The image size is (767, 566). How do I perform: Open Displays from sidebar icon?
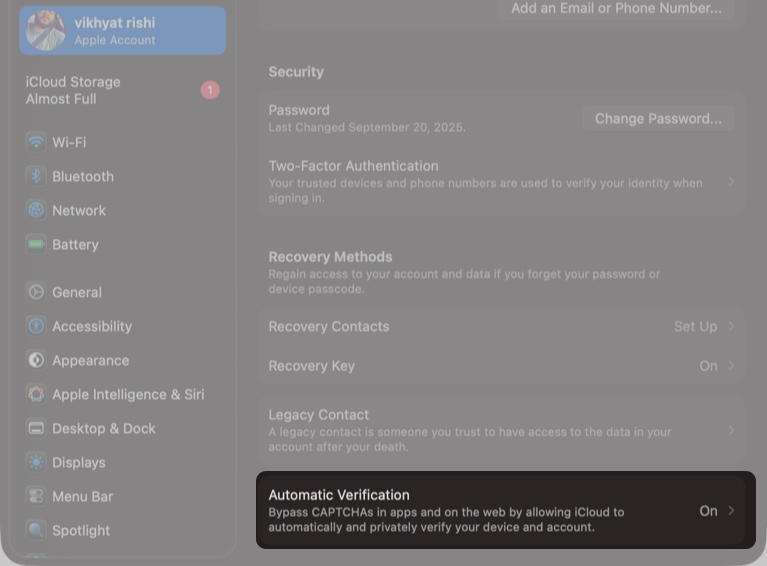(36, 462)
